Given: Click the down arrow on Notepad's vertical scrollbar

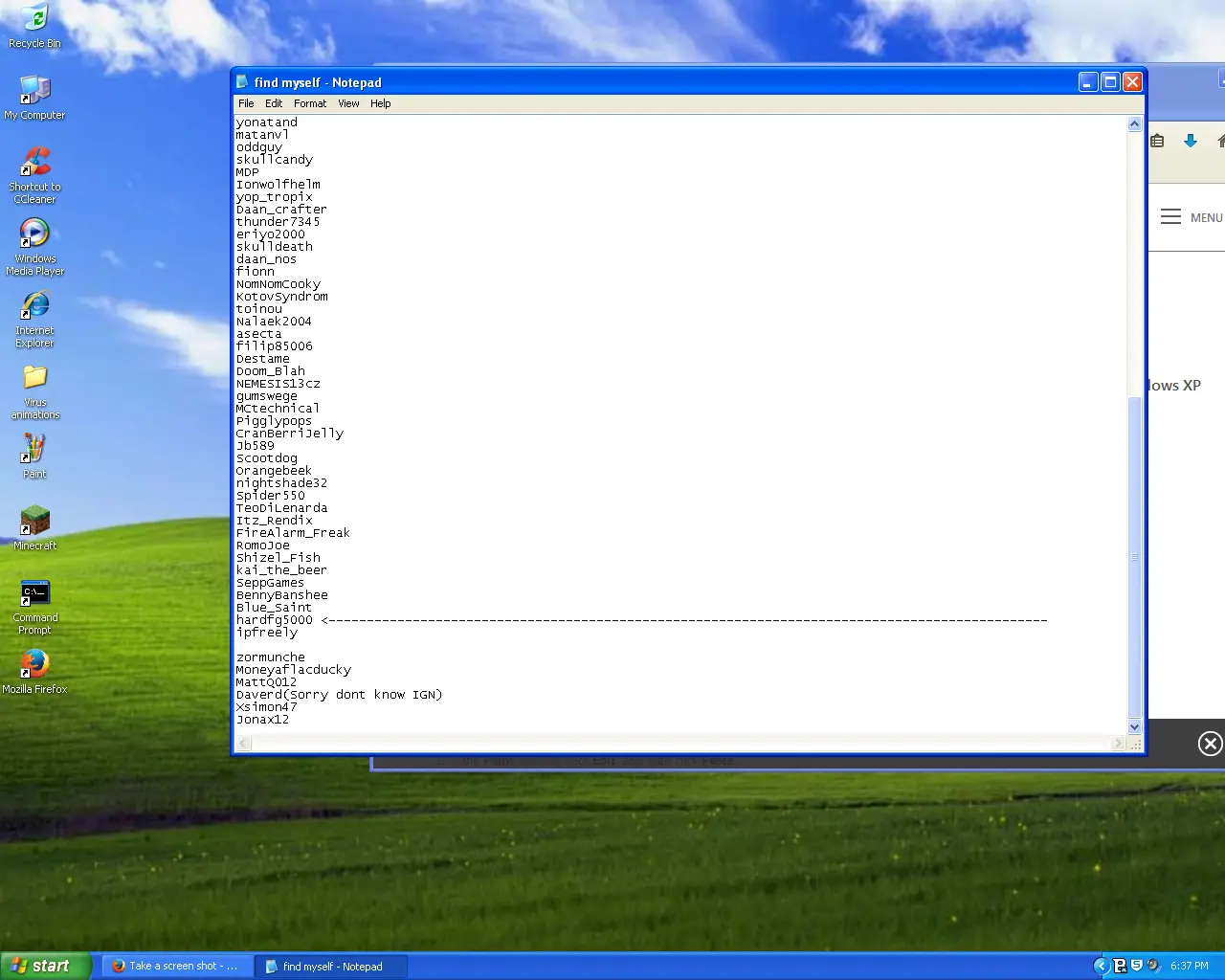Looking at the screenshot, I should 1134,728.
